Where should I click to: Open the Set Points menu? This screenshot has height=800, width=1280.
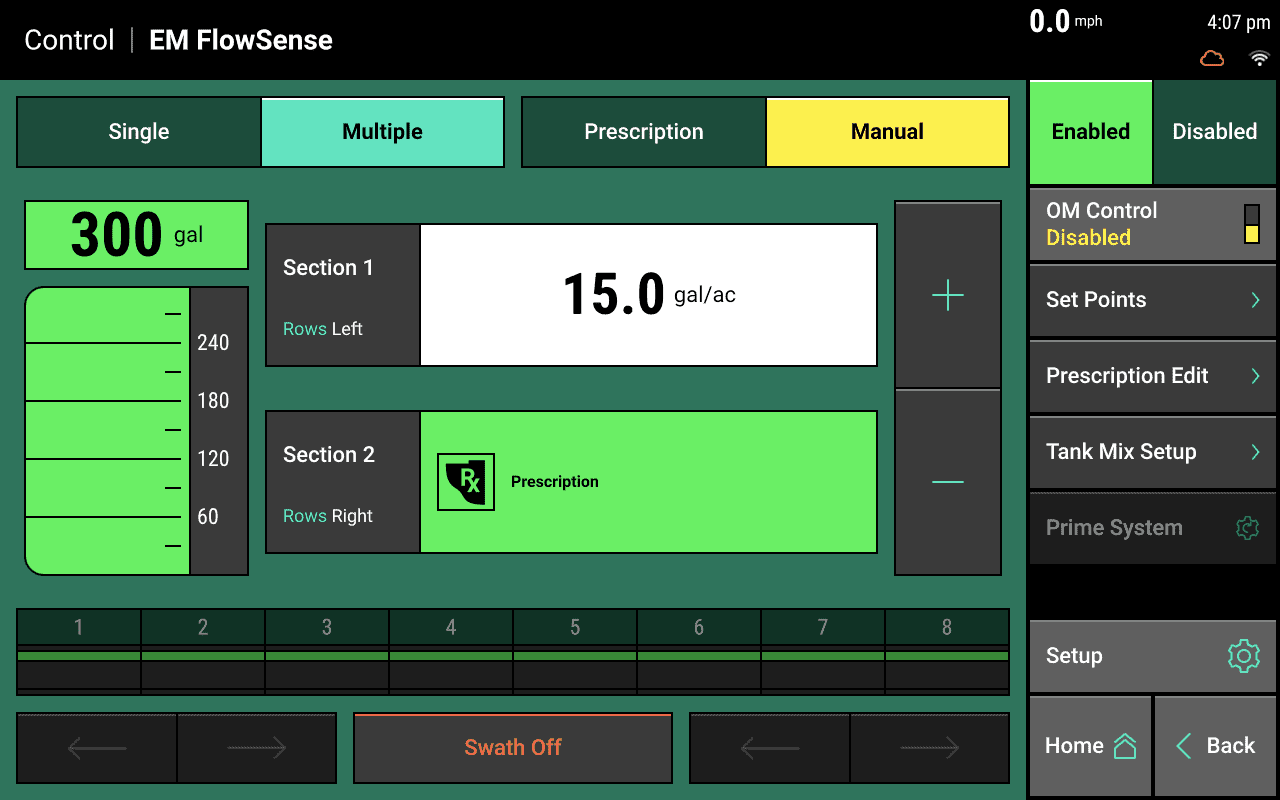click(1152, 299)
